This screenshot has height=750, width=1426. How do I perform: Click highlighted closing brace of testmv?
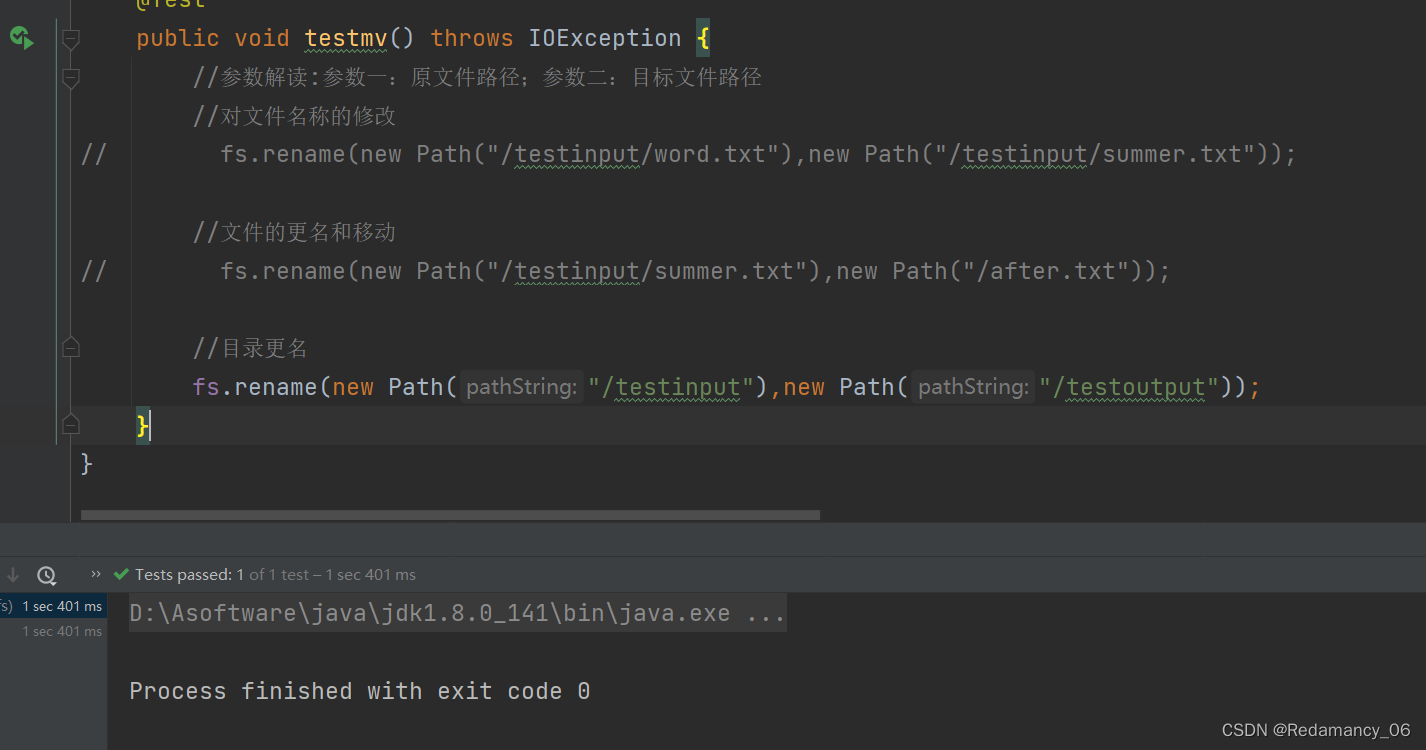pos(143,426)
